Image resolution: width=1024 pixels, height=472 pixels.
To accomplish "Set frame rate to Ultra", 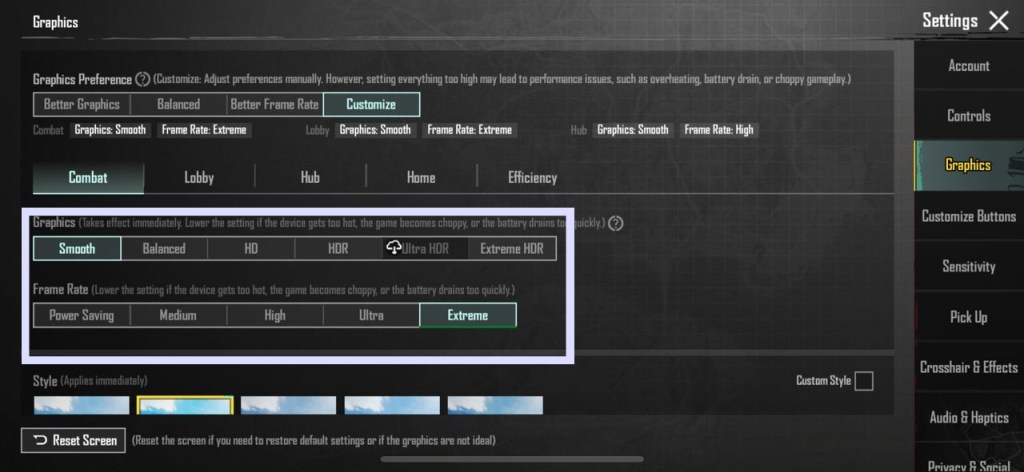I will tap(371, 315).
